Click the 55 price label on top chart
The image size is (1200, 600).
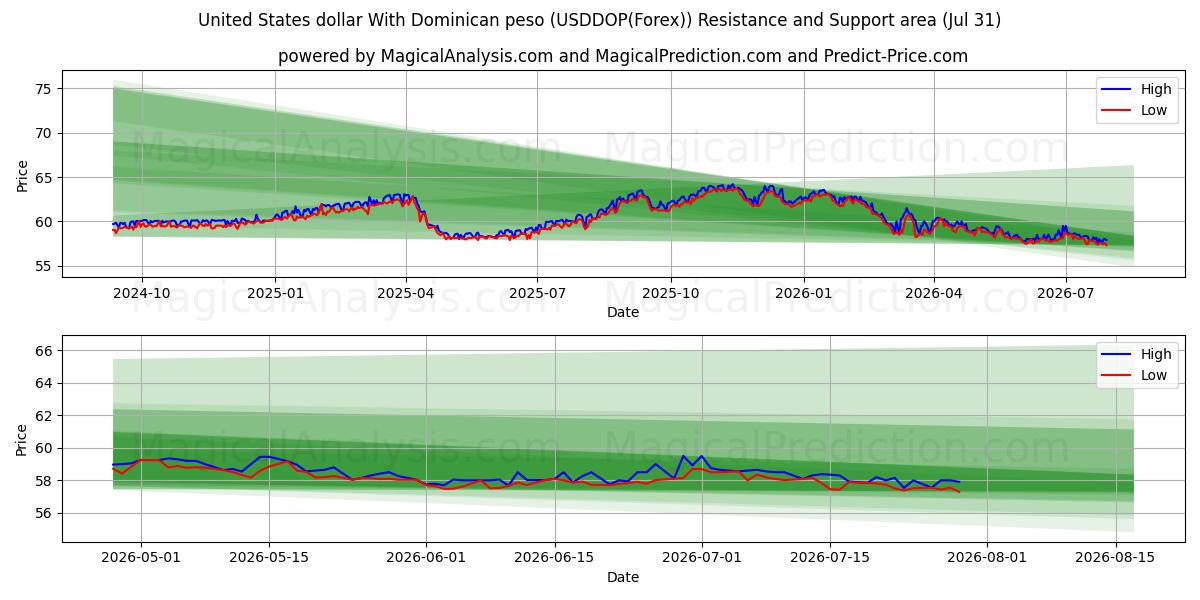46,266
